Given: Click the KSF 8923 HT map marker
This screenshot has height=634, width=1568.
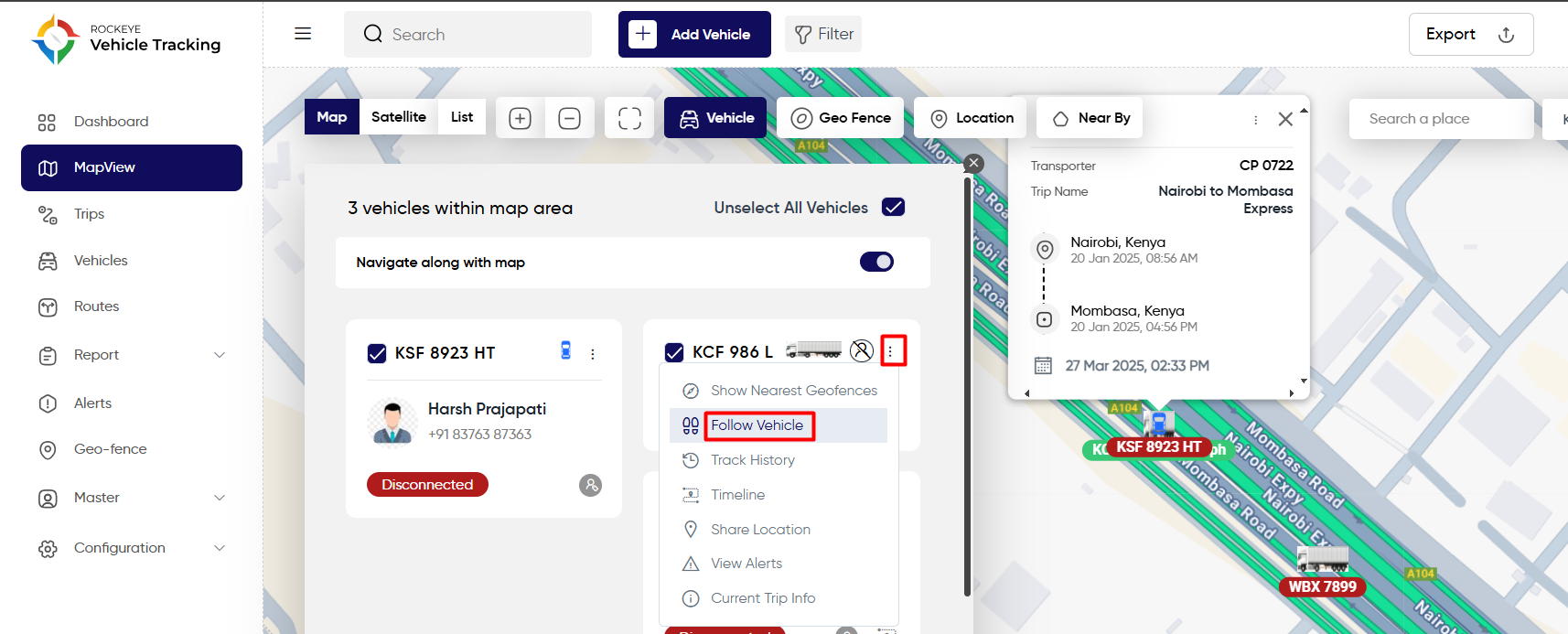Looking at the screenshot, I should 1159,446.
